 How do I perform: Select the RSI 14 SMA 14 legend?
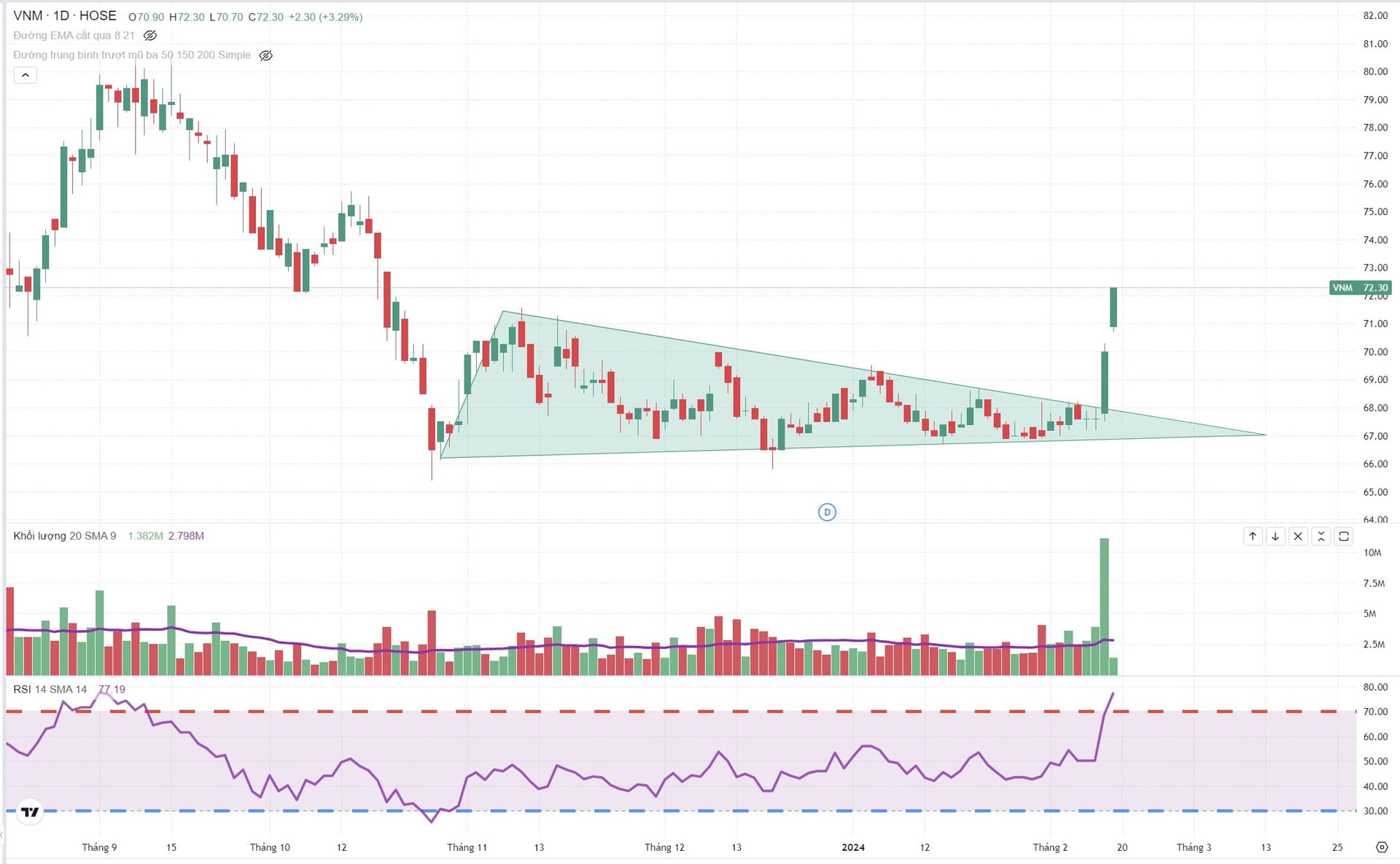[x=50, y=690]
